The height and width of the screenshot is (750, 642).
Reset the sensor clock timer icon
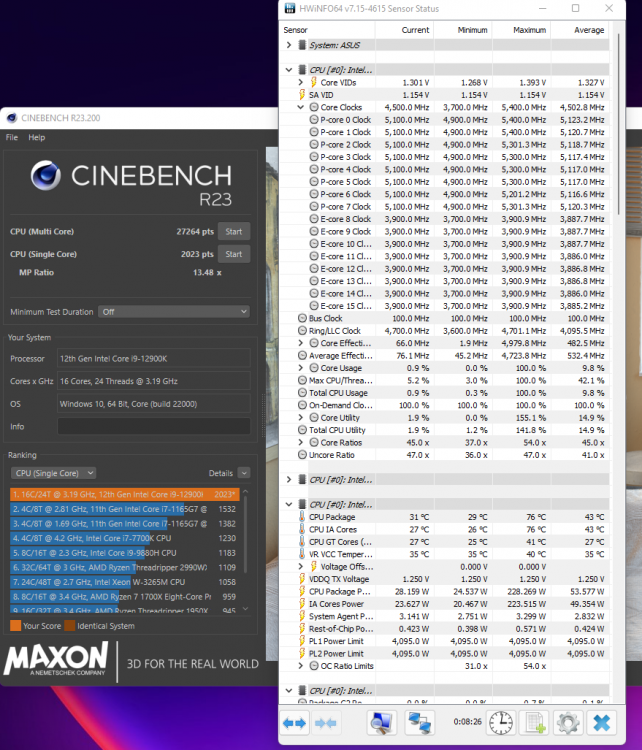tap(501, 723)
